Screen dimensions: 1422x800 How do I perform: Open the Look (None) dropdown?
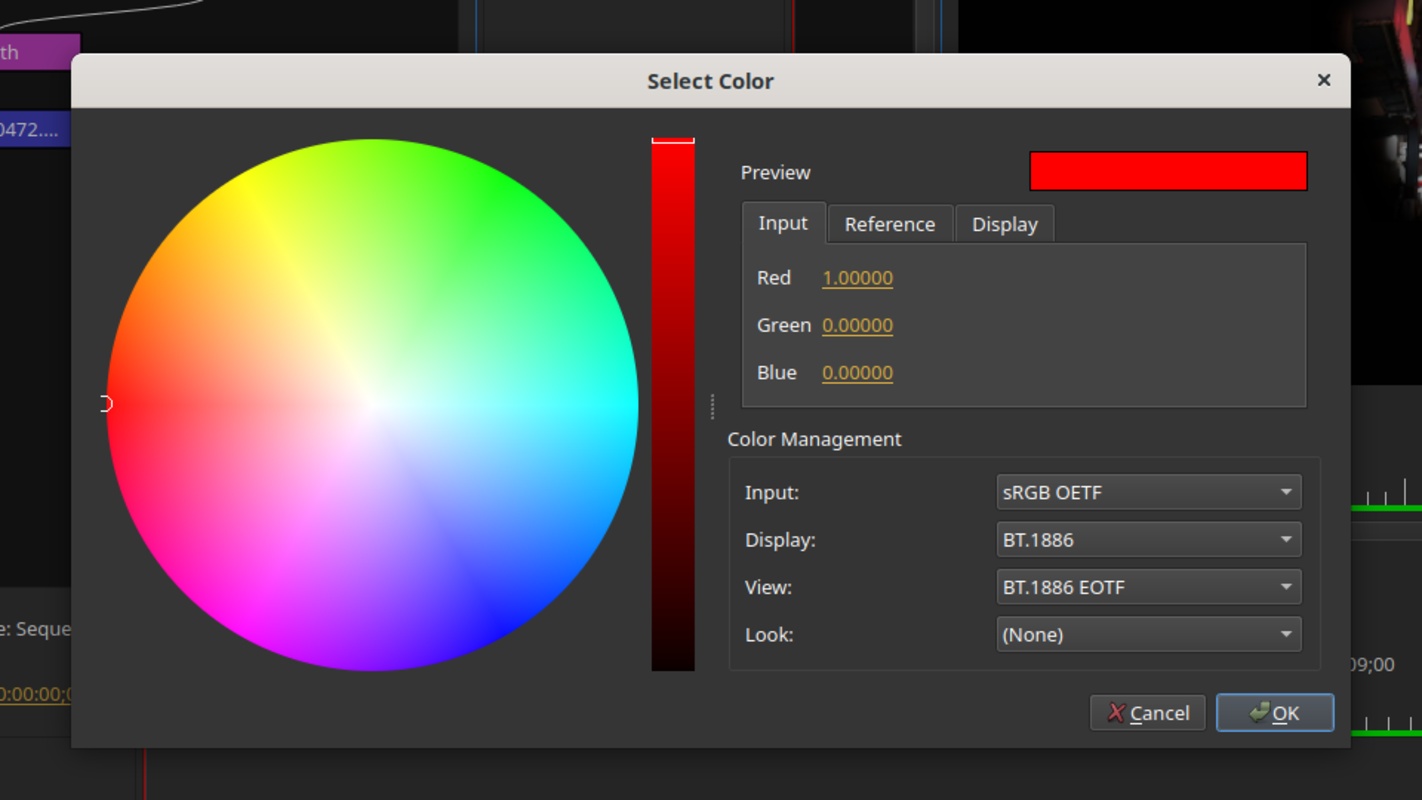coord(1149,634)
